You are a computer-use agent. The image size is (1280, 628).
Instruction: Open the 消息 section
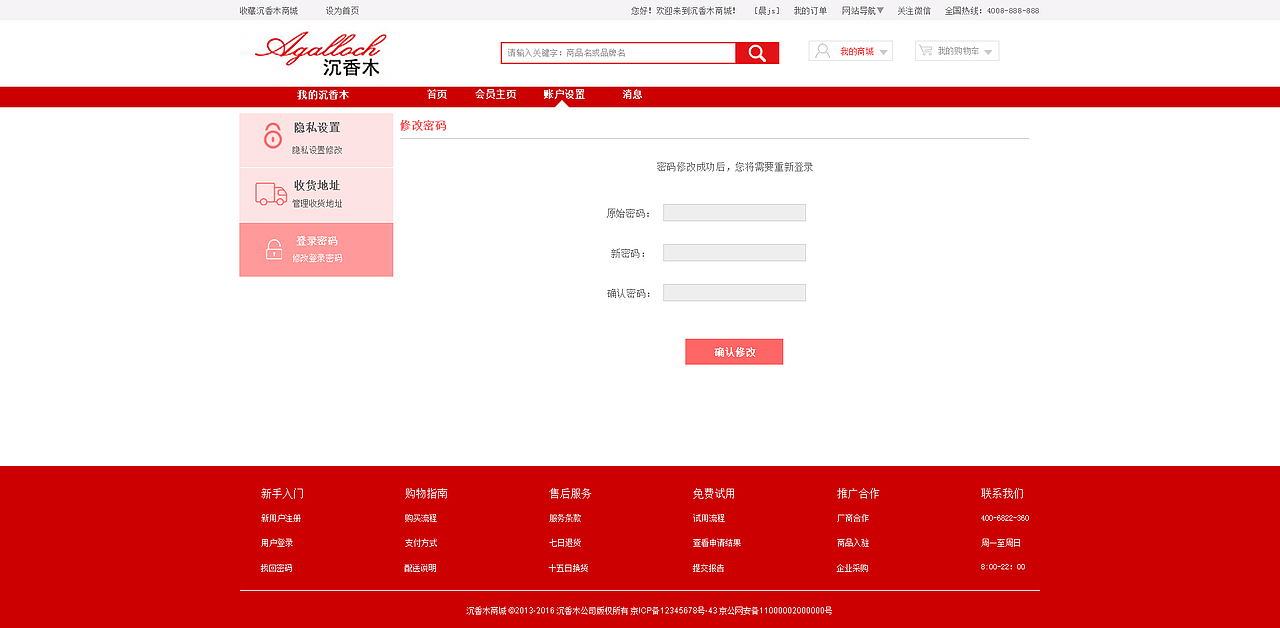(631, 95)
